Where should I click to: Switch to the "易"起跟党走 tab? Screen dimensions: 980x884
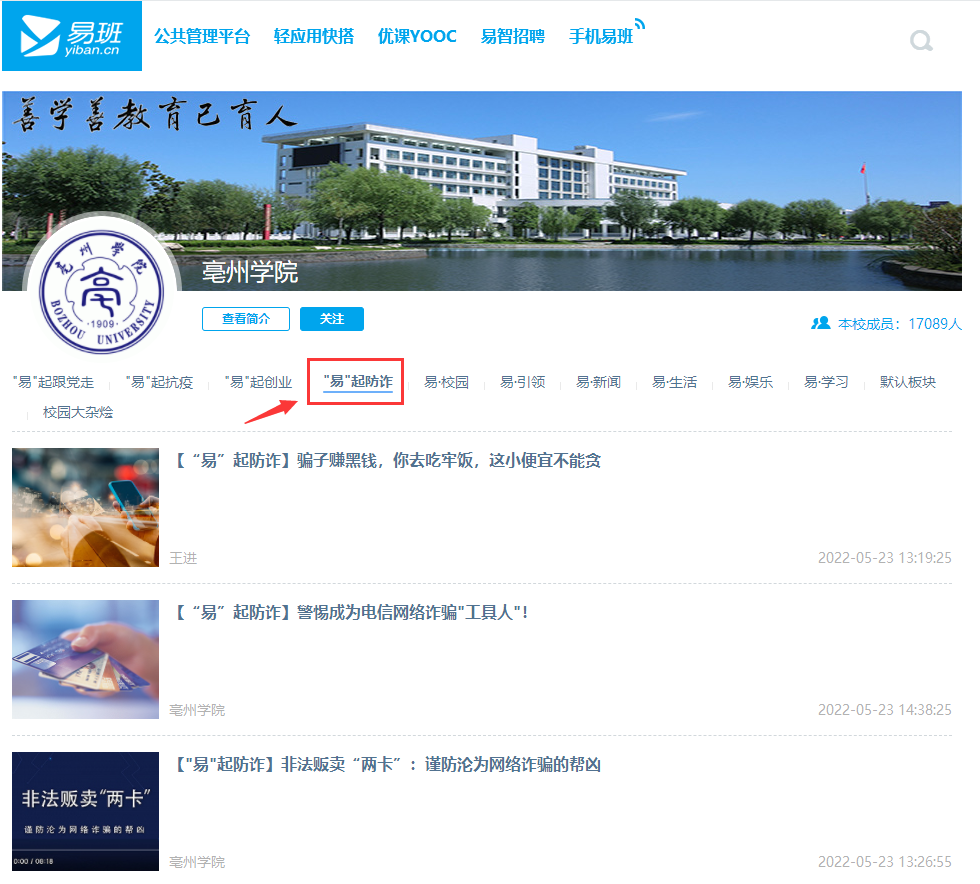[x=54, y=382]
